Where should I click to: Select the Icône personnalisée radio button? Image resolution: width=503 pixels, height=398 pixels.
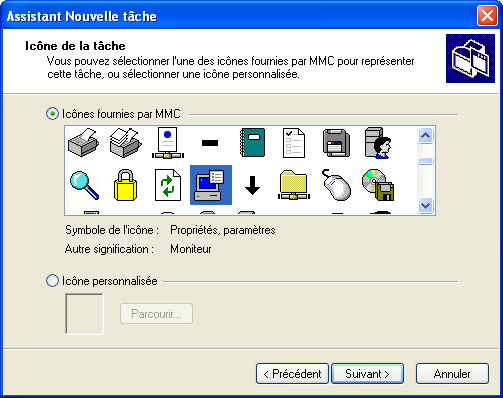tap(52, 281)
